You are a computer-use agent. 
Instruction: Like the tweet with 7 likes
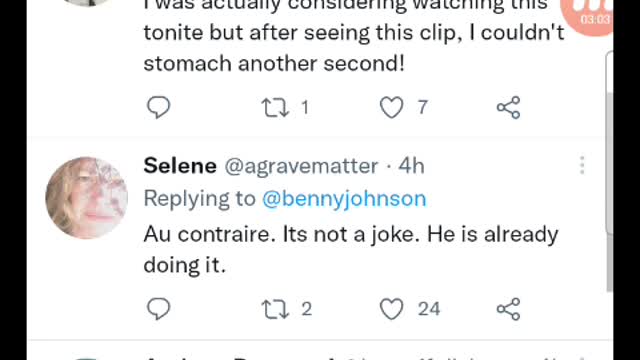(x=391, y=108)
